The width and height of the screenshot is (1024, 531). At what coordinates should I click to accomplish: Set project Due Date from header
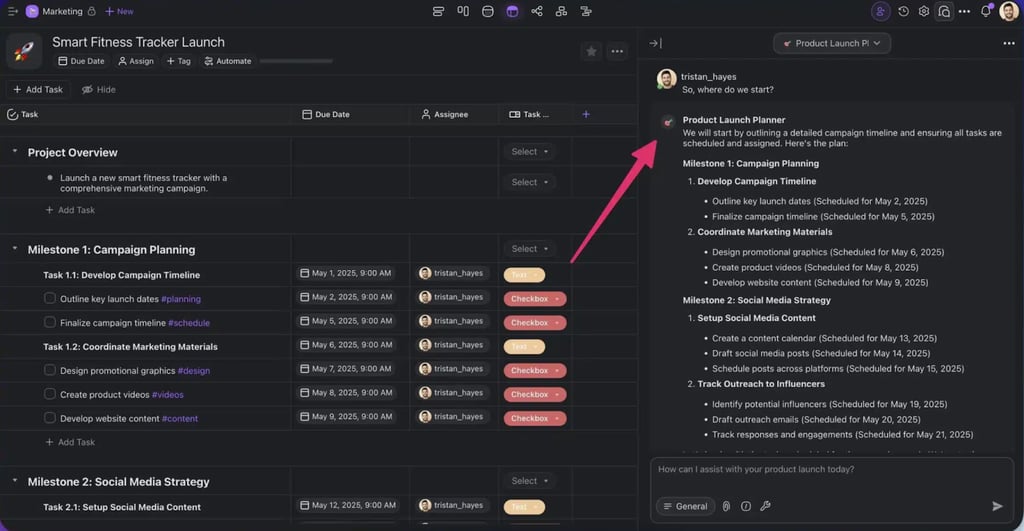click(81, 61)
